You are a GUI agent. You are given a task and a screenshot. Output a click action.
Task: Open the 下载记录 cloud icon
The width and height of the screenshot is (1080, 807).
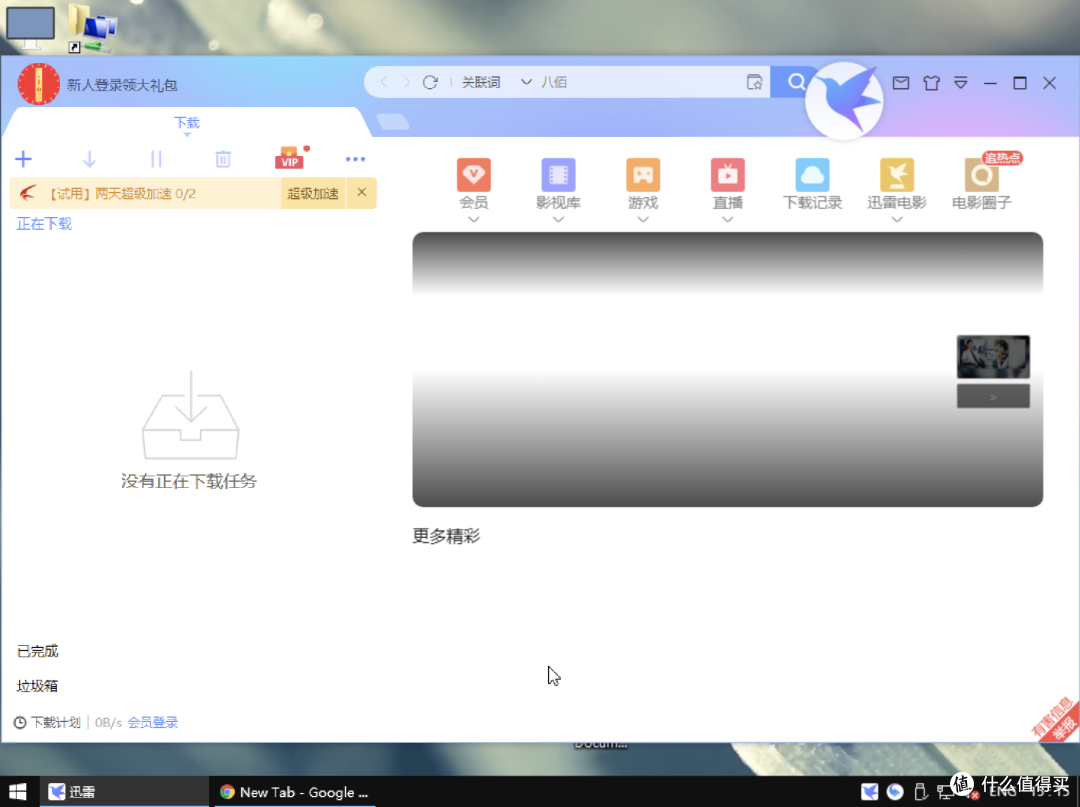pyautogui.click(x=813, y=175)
